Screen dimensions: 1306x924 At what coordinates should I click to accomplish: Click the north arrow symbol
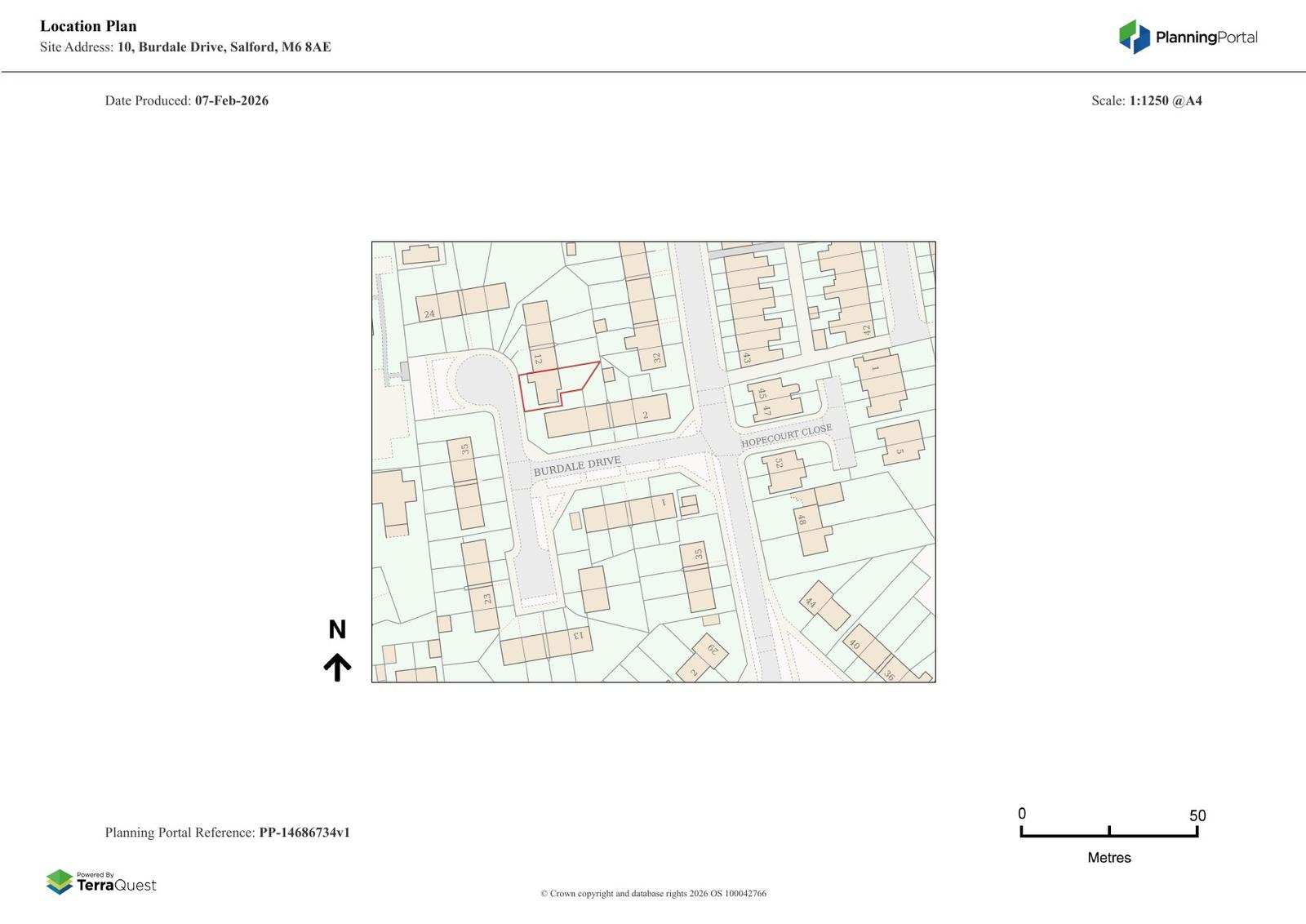point(337,666)
